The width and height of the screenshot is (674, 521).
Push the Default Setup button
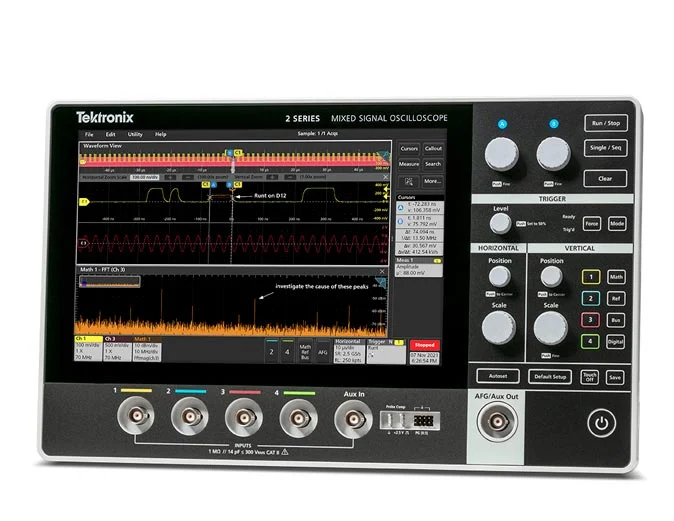pyautogui.click(x=550, y=377)
